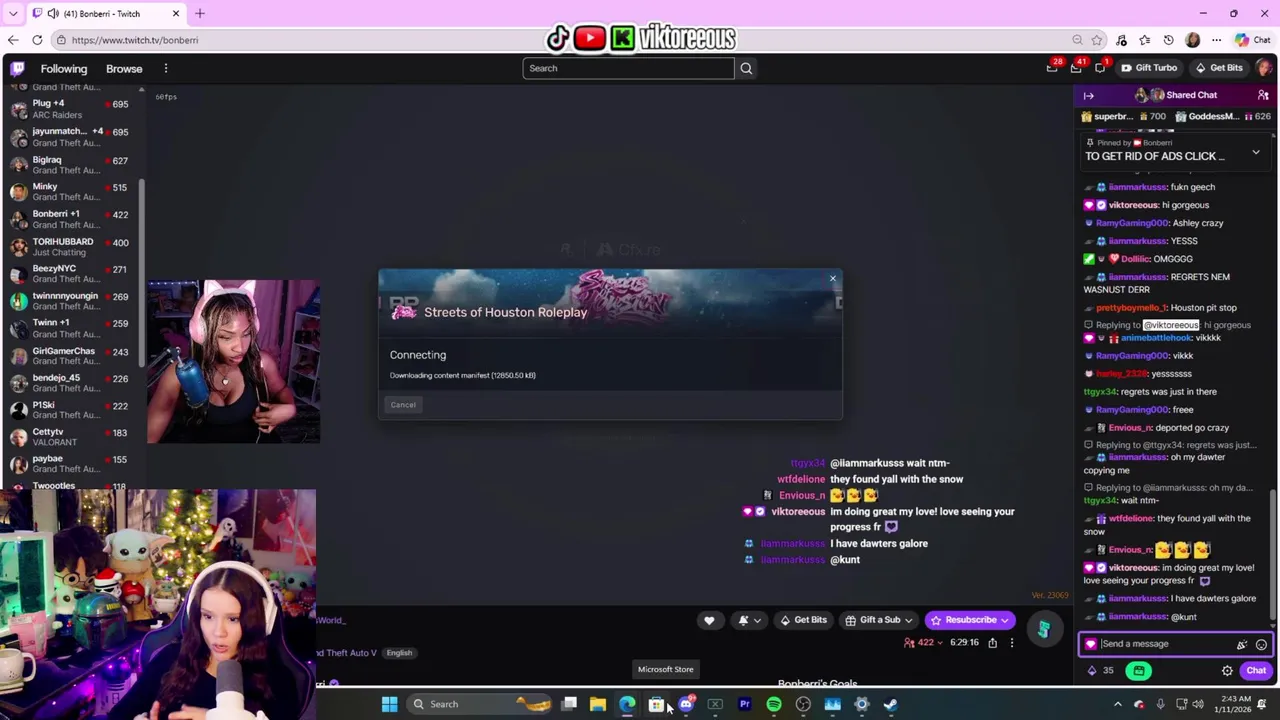Click the heart follow button under stream
Viewport: 1280px width, 720px height.
(709, 620)
